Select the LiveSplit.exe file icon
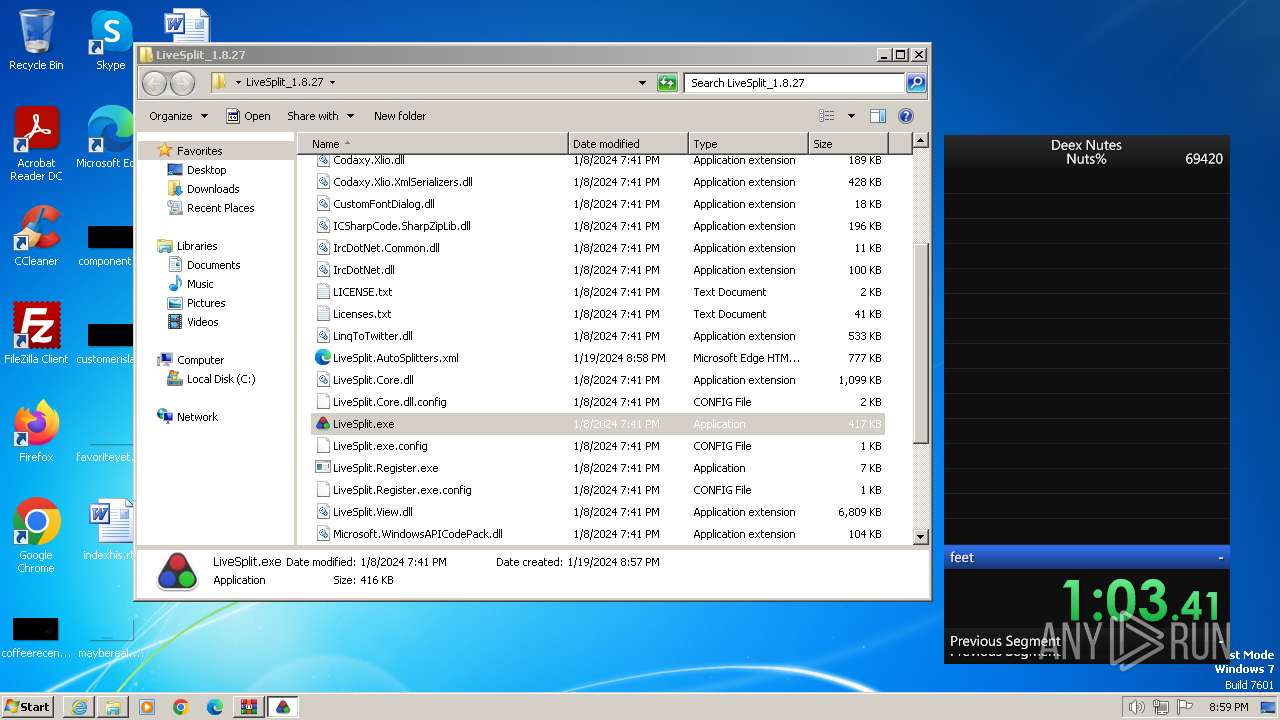The height and width of the screenshot is (720, 1280). 323,424
